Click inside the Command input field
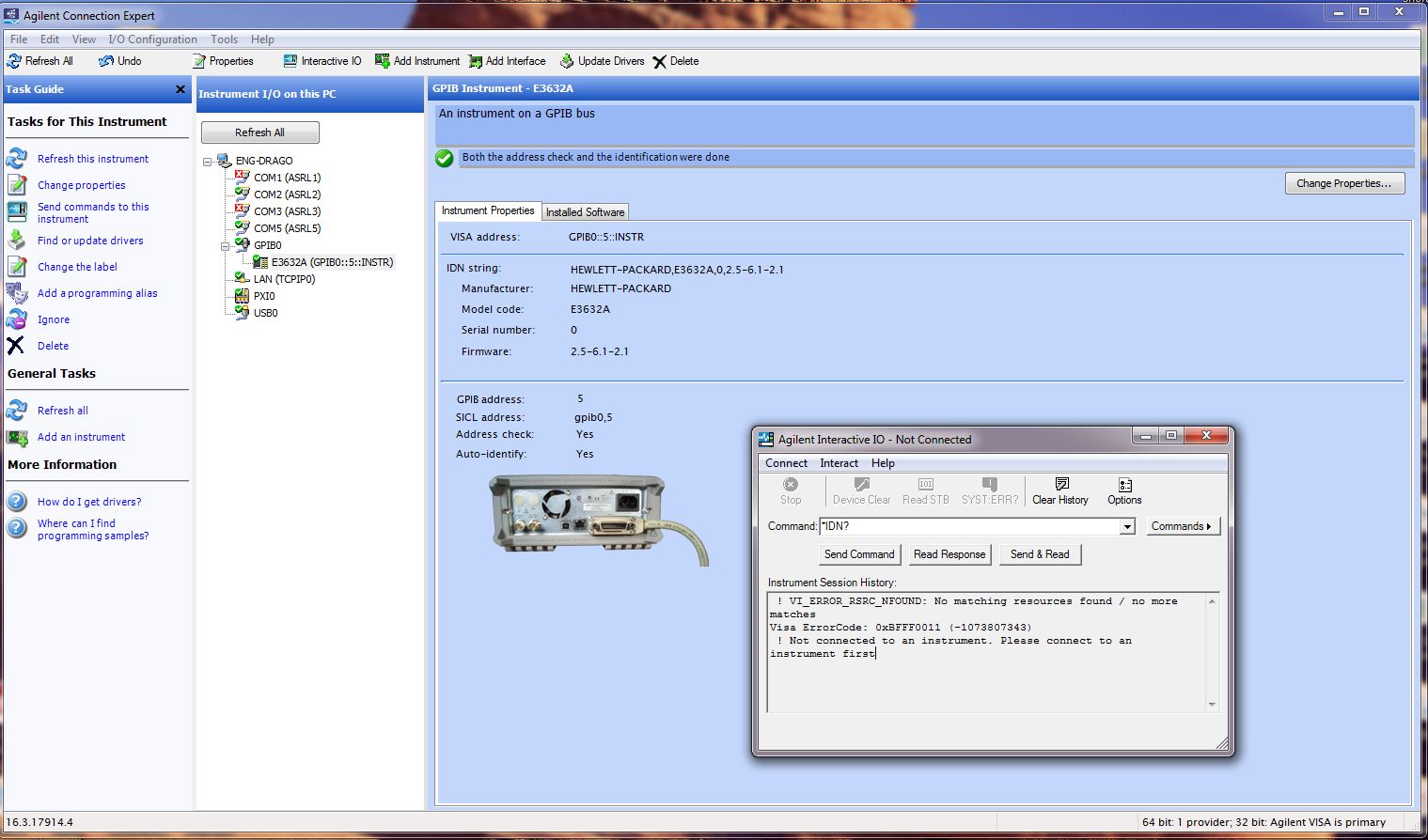The width and height of the screenshot is (1428, 840). 968,527
